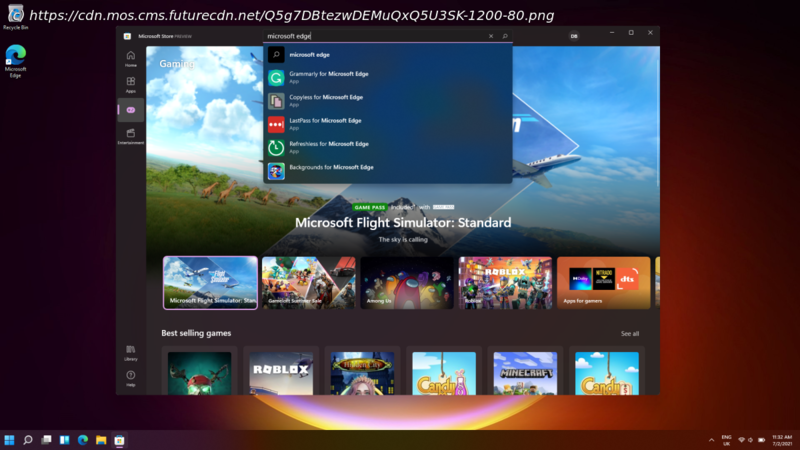This screenshot has width=800, height=450.
Task: Launch Microsoft Edge from taskbar
Action: click(83, 440)
